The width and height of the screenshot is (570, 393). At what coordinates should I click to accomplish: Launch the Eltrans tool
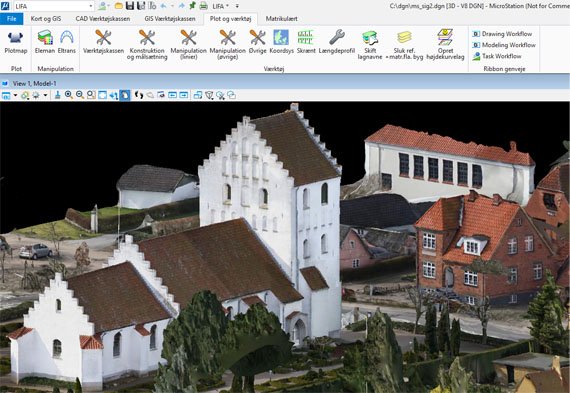67,43
